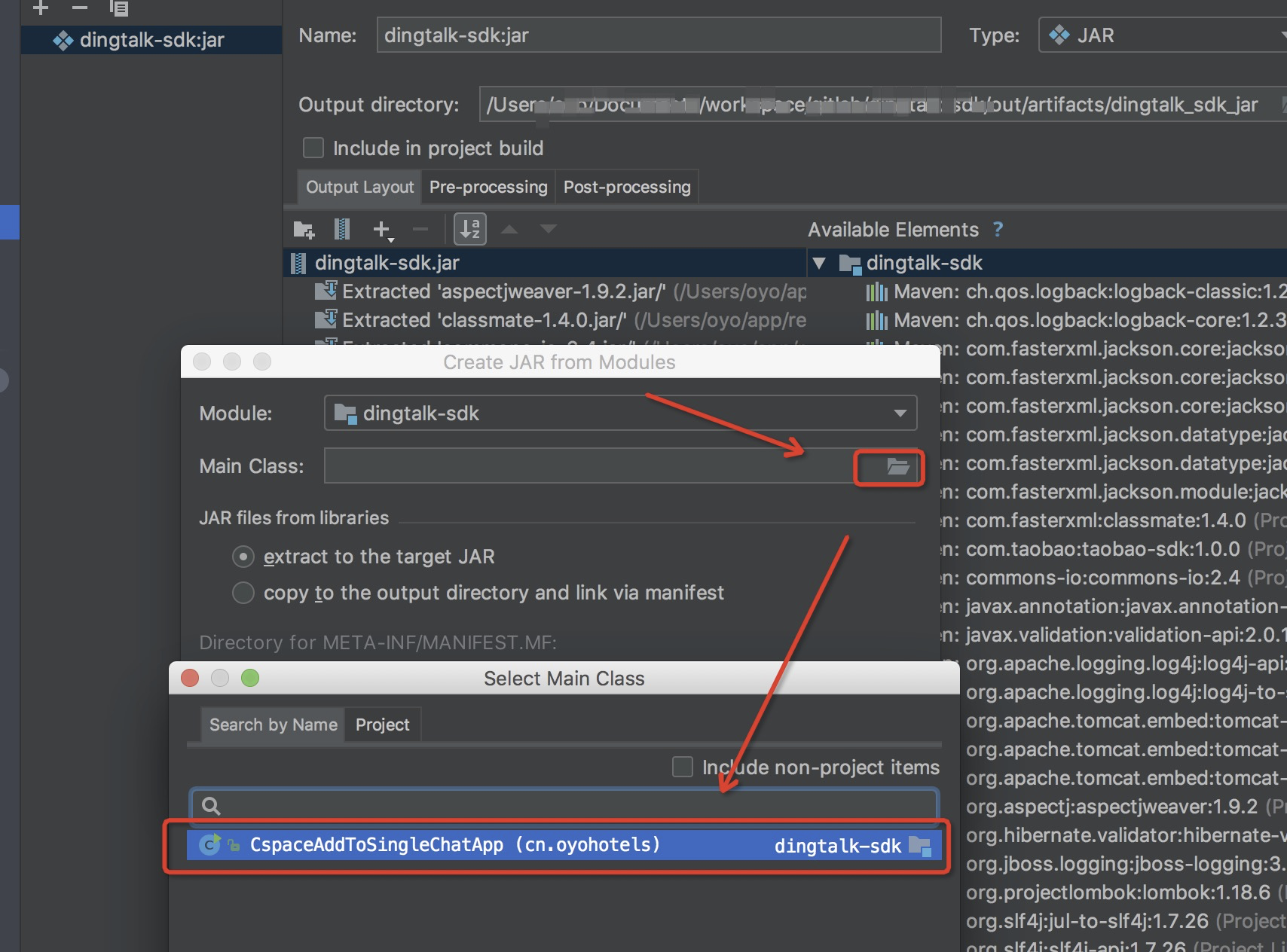
Task: Sort output layout elements alphabetically
Action: coord(469,230)
